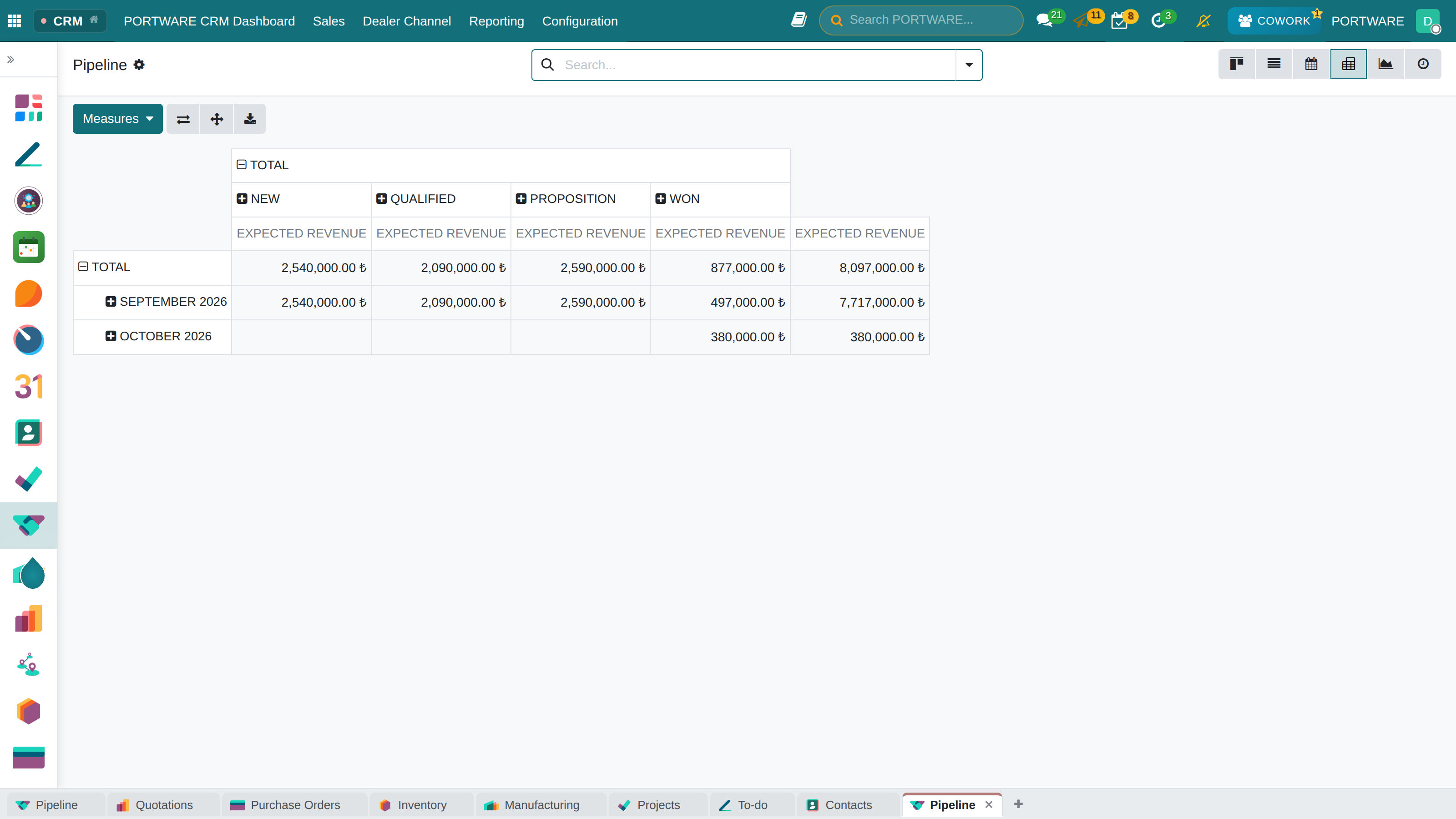Expand all pivot rows

[217, 119]
